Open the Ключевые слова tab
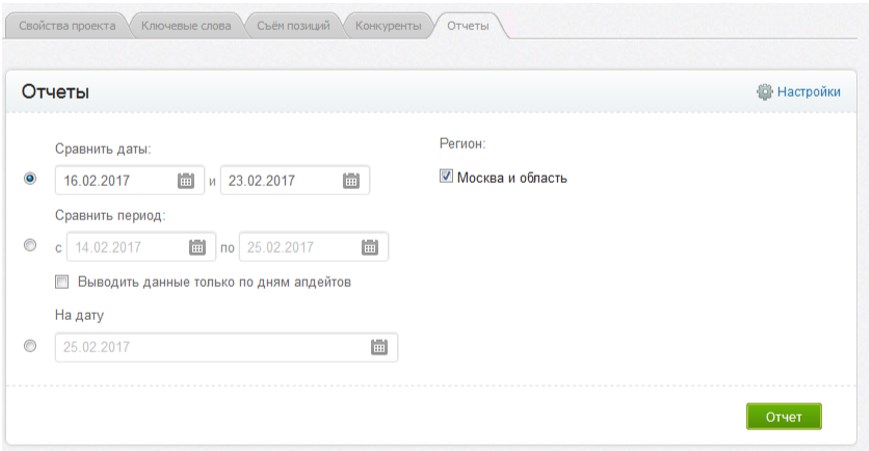Viewport: 869px width, 451px height. click(186, 26)
